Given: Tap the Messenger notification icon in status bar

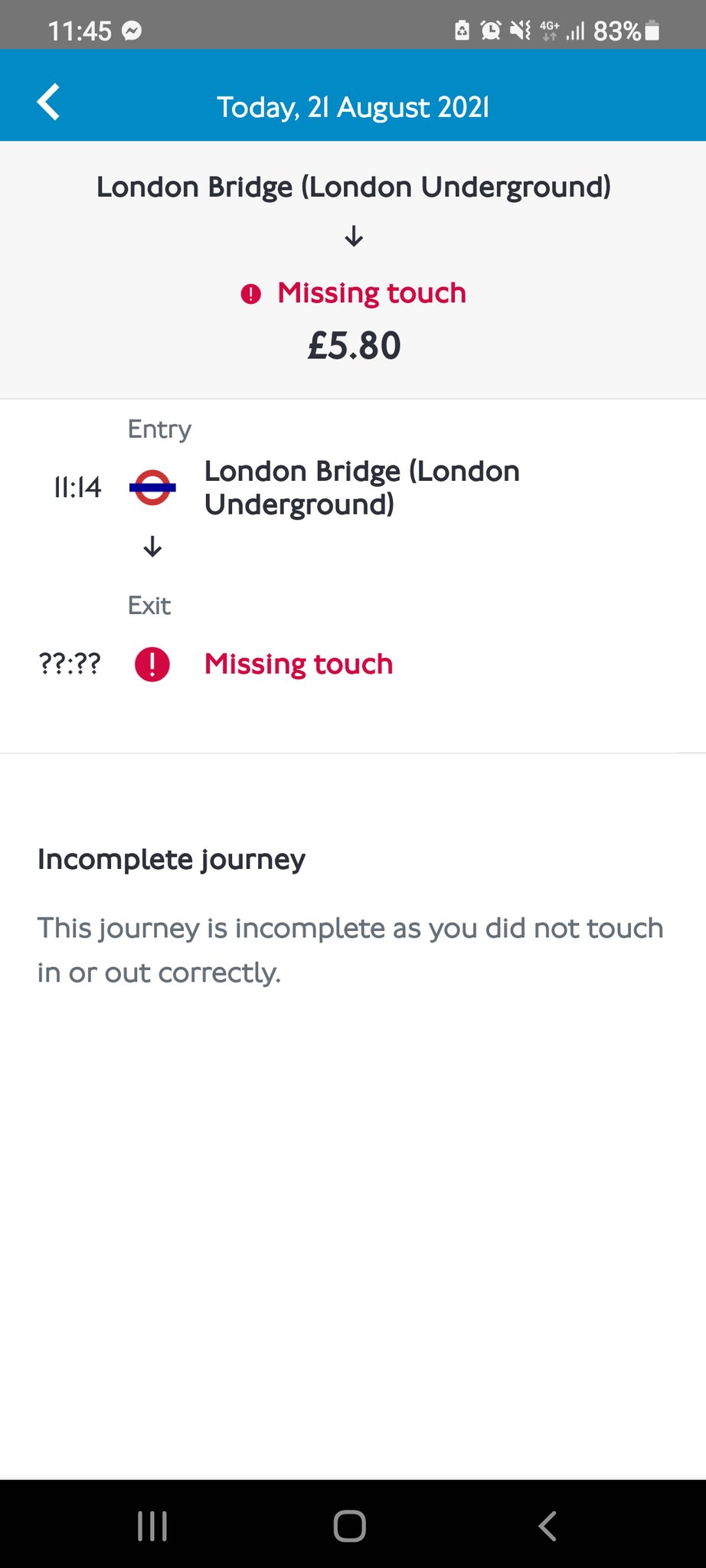Looking at the screenshot, I should [x=132, y=31].
